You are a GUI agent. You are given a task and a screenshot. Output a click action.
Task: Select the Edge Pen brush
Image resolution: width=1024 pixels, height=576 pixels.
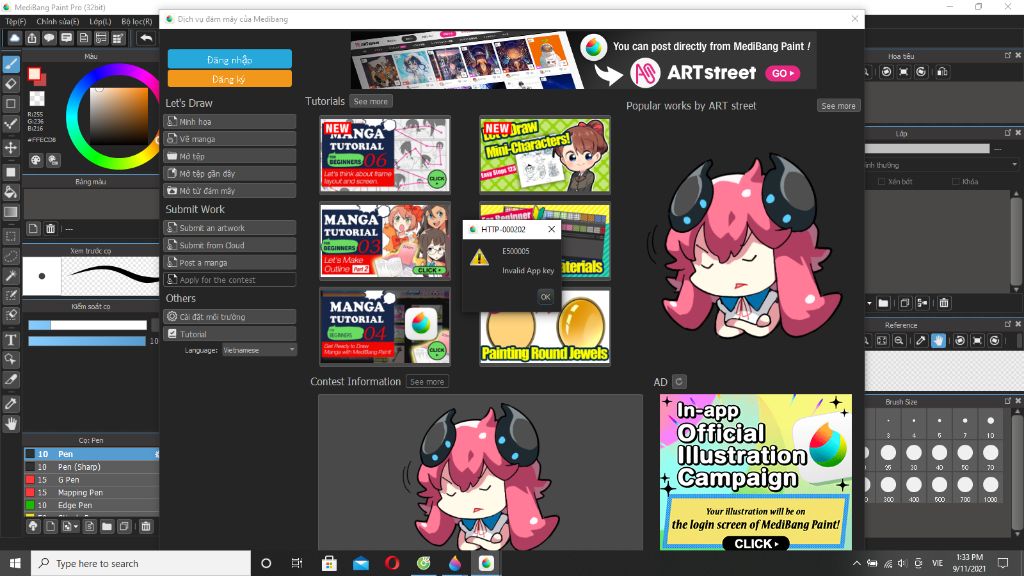91,505
